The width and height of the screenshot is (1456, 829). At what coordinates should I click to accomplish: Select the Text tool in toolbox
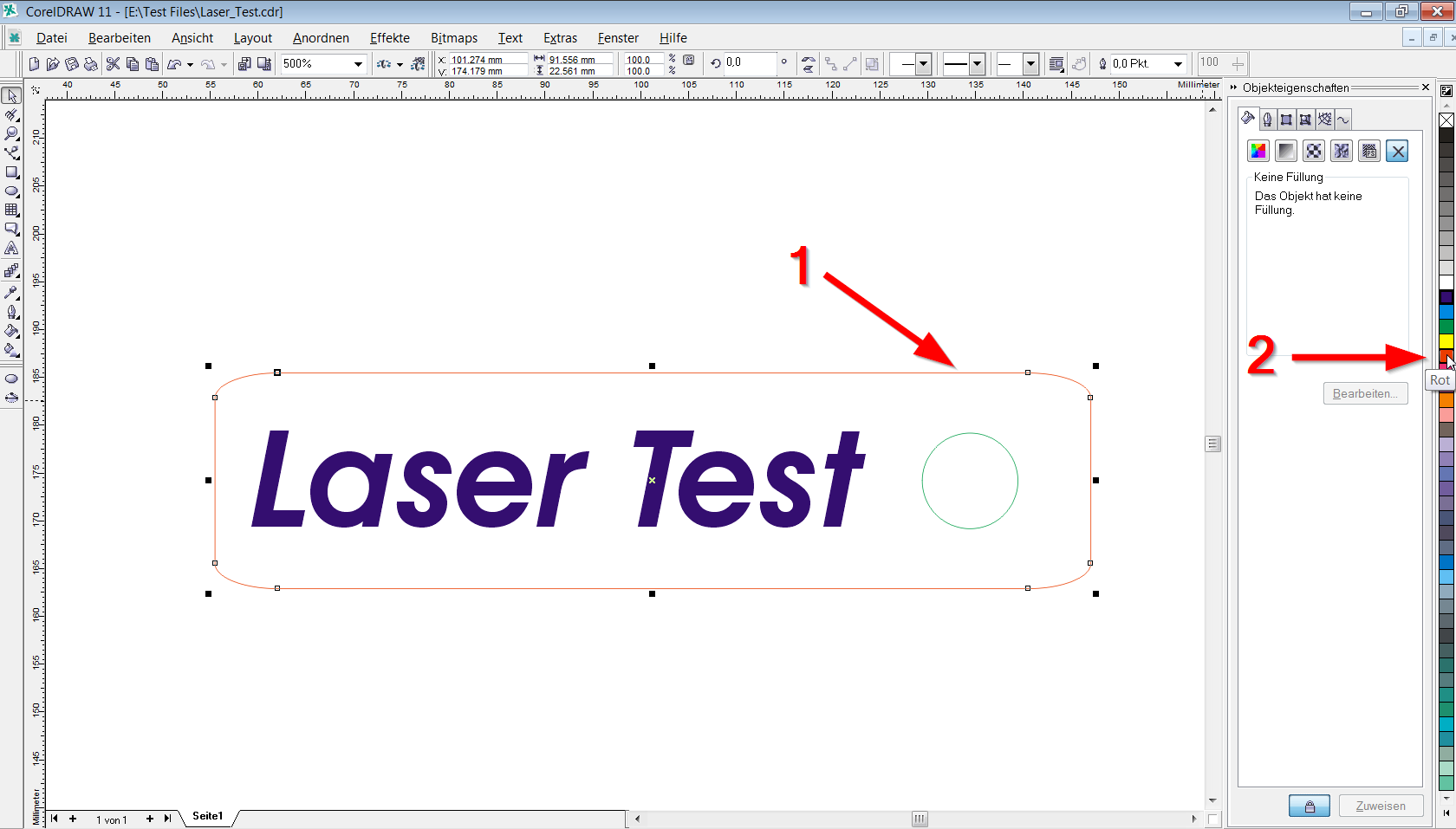click(12, 249)
